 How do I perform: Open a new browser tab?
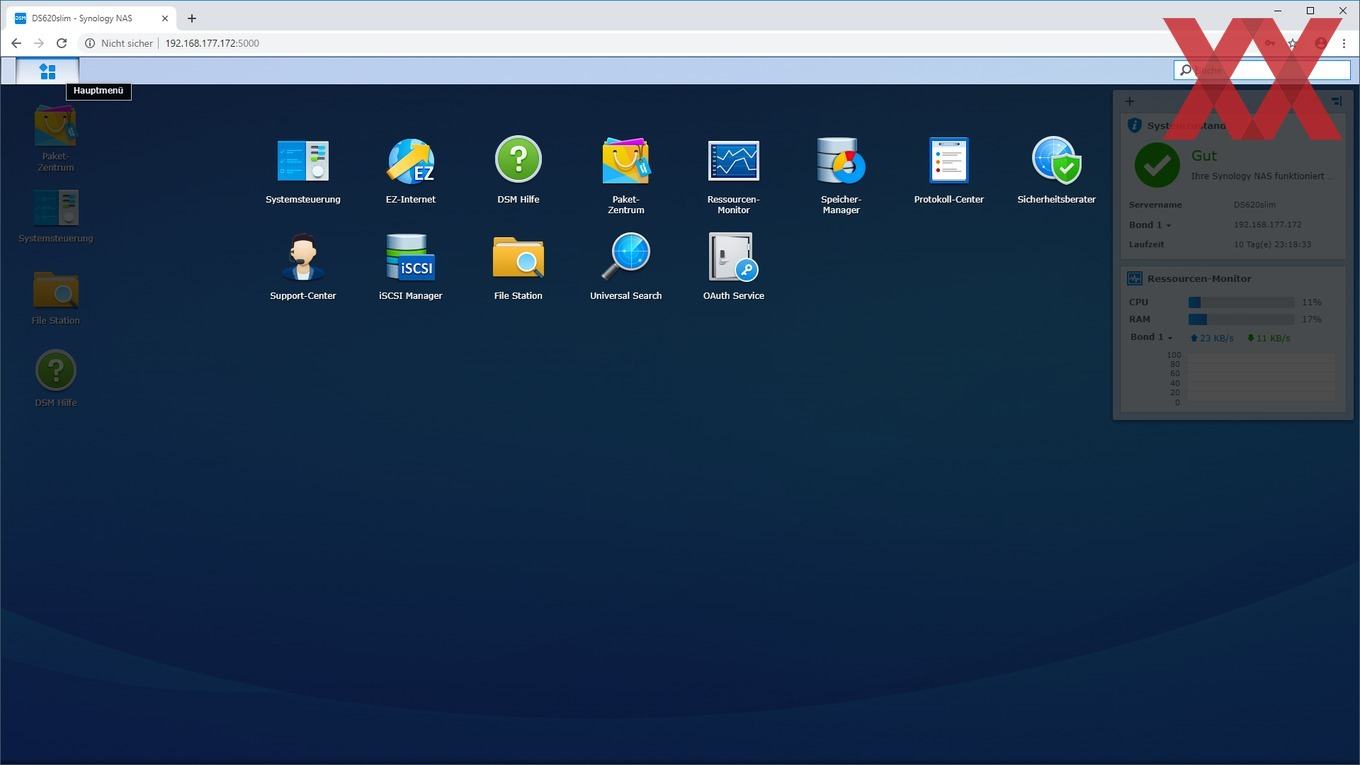(192, 18)
